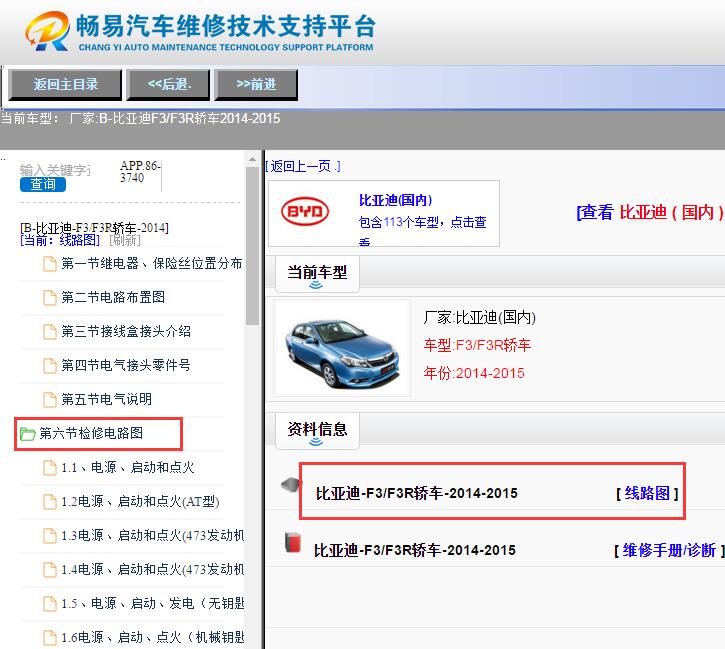Click the page icon of item 1.6
Screen dimensions: 725x649
(x=50, y=638)
